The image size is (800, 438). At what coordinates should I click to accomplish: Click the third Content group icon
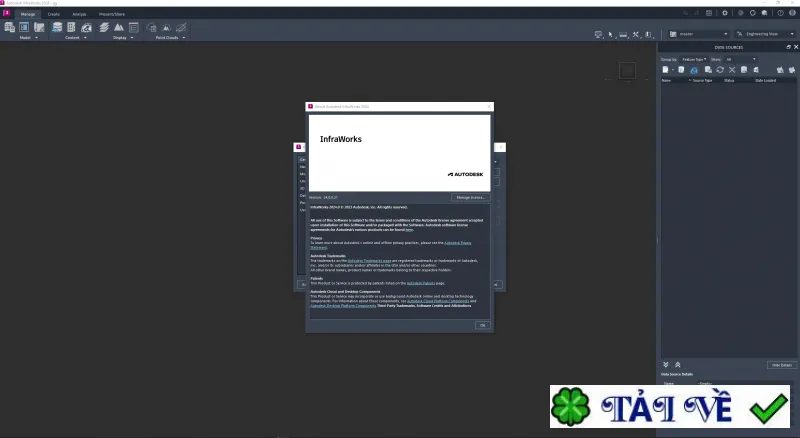(x=86, y=28)
